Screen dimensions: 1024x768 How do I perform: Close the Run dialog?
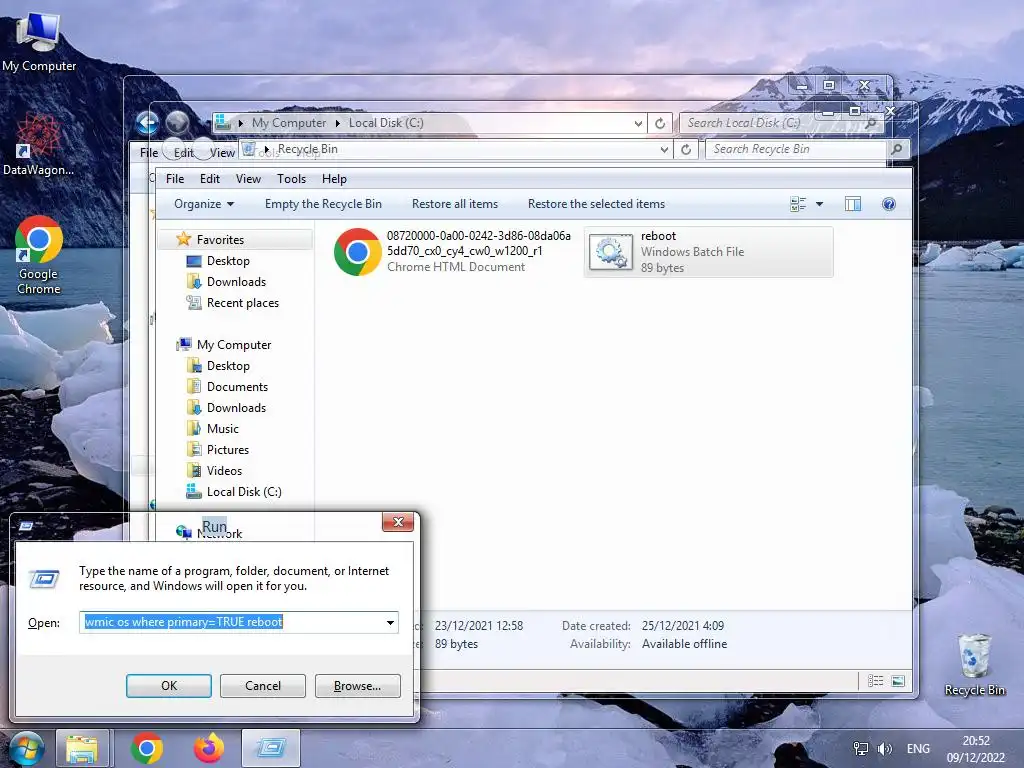[398, 522]
